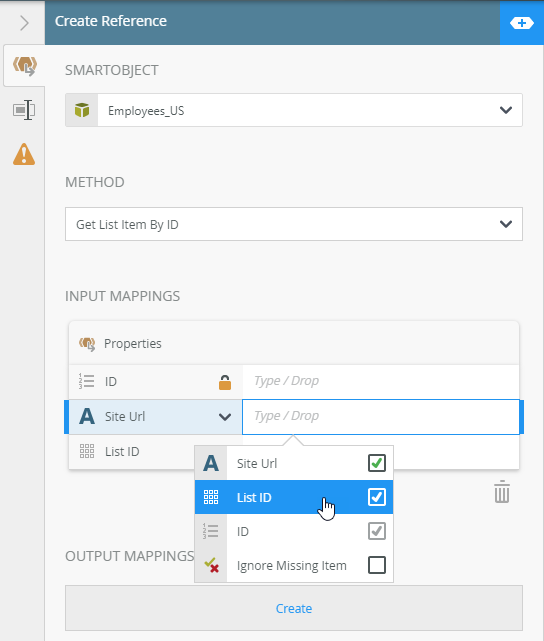Click the ID Type / Drop field
The height and width of the screenshot is (641, 544).
[381, 381]
